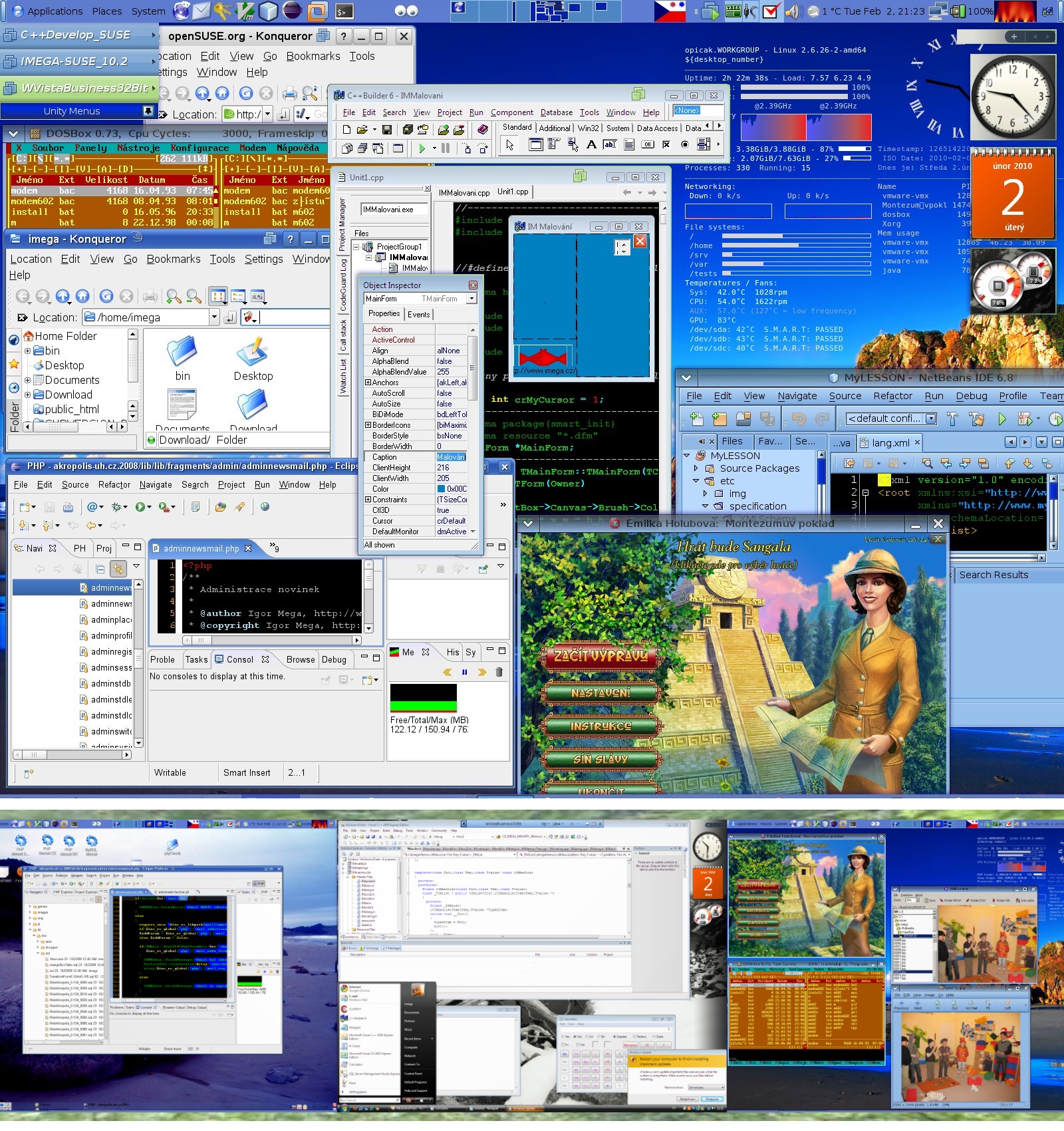Click the green Run Project arrow in NetBeans

click(x=1002, y=418)
